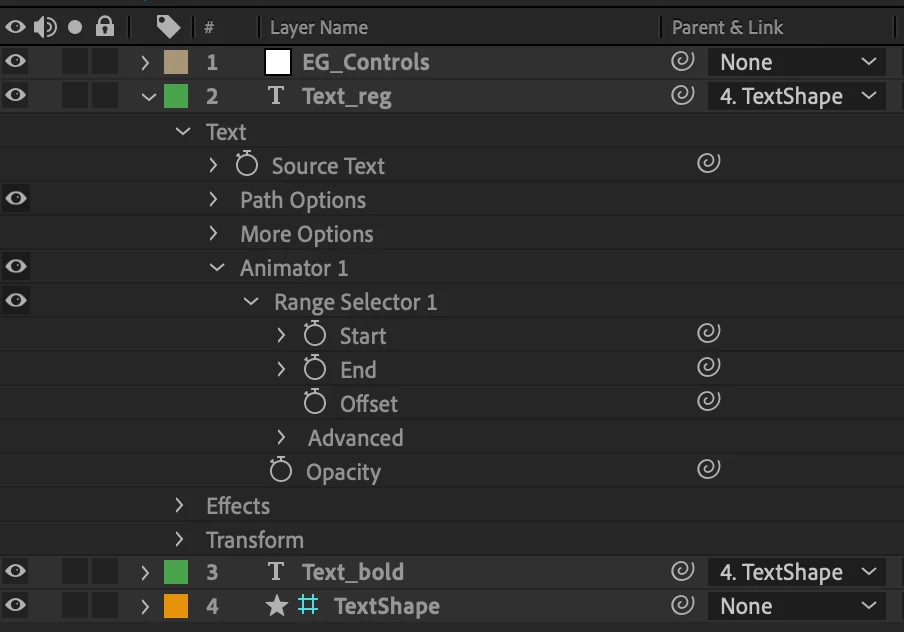The image size is (904, 632).
Task: Hide the EG_Controls layer with eye toggle
Action: coord(16,62)
